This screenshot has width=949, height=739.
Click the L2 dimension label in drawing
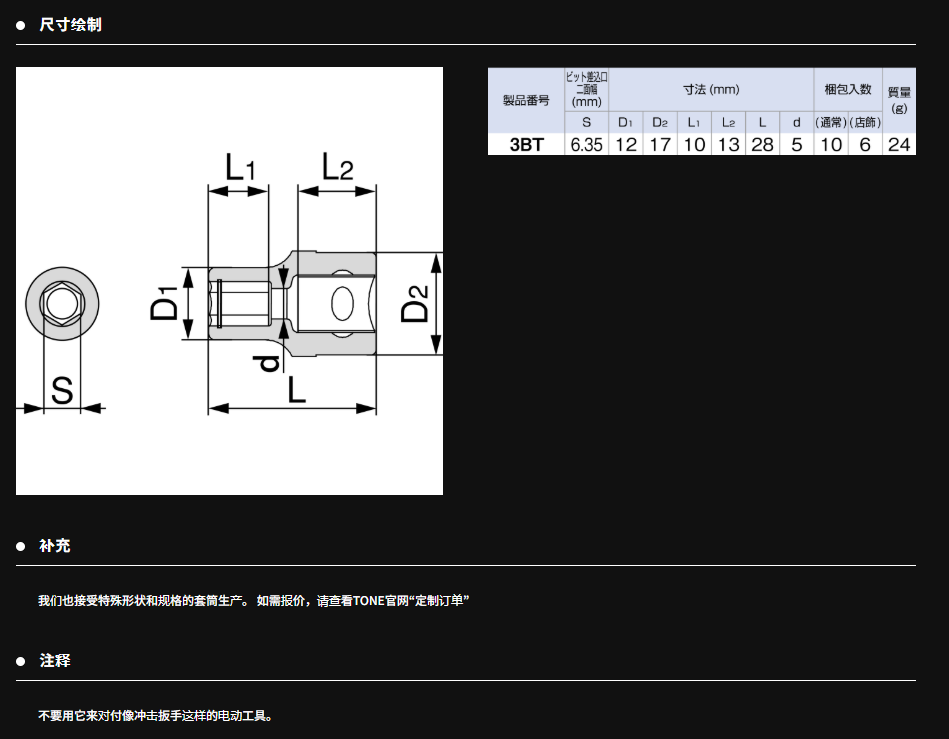coord(336,166)
